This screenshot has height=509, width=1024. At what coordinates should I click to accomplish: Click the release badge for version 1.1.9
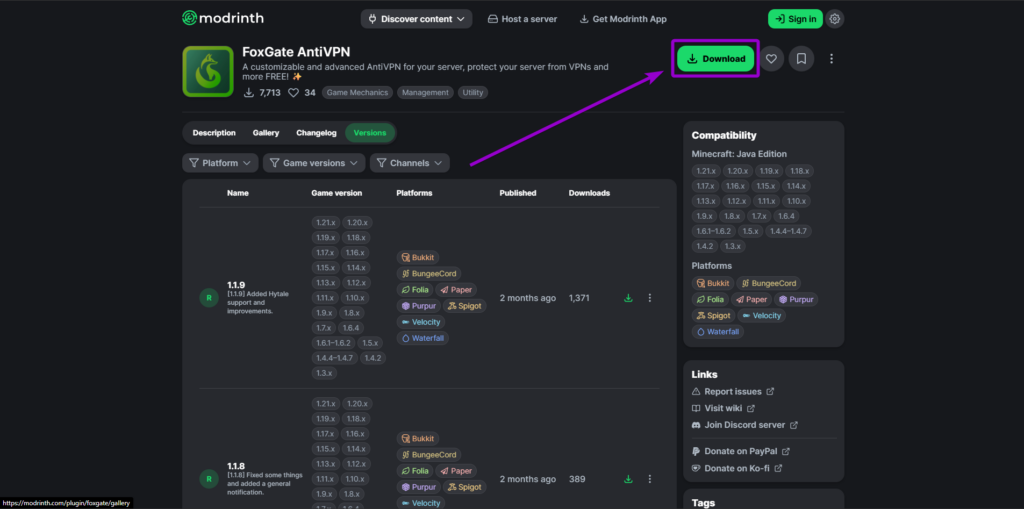(x=209, y=298)
